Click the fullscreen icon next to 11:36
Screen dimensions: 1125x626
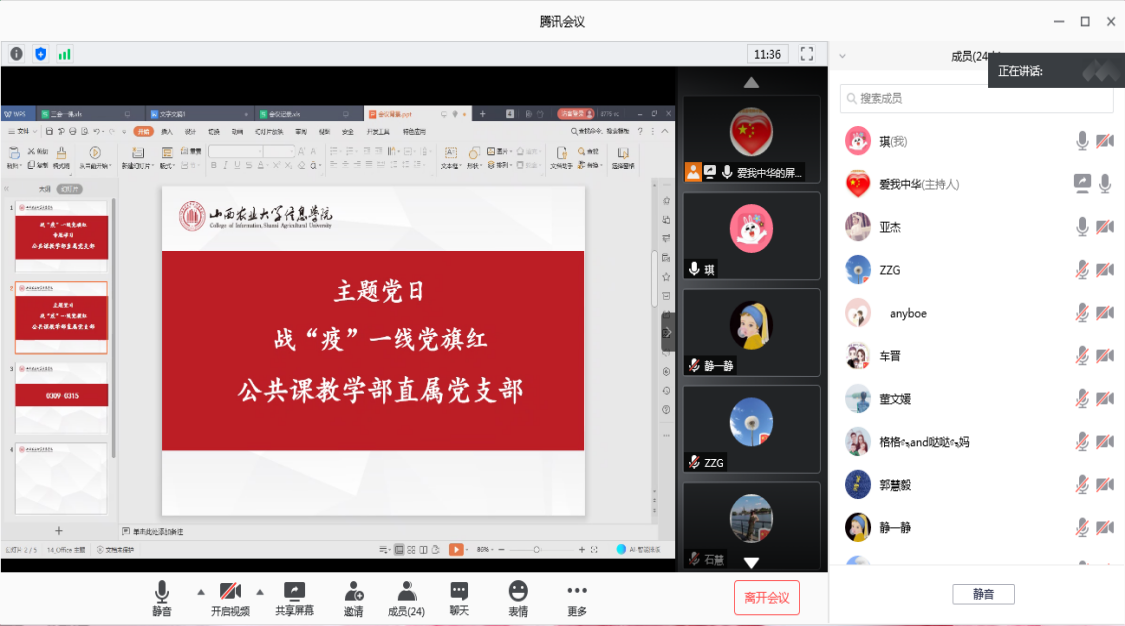tap(807, 54)
